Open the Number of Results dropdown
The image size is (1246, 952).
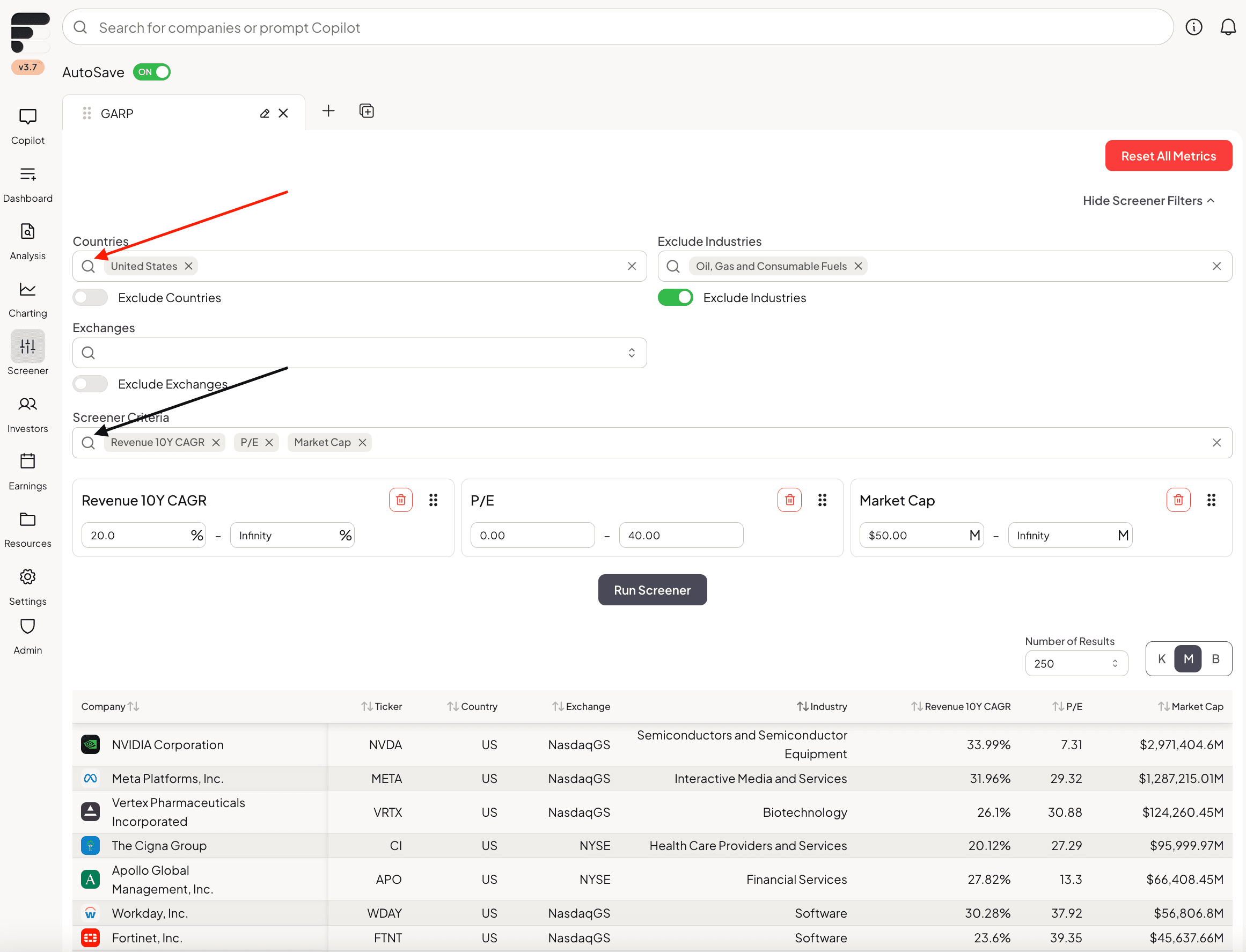click(x=1076, y=663)
